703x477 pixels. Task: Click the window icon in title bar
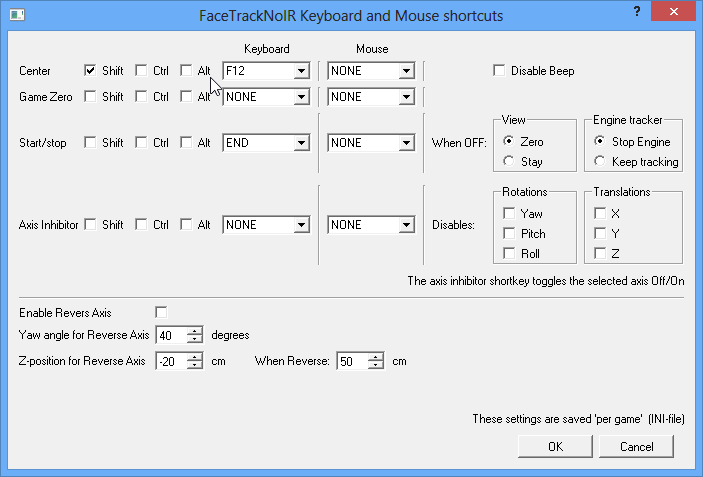[x=12, y=14]
